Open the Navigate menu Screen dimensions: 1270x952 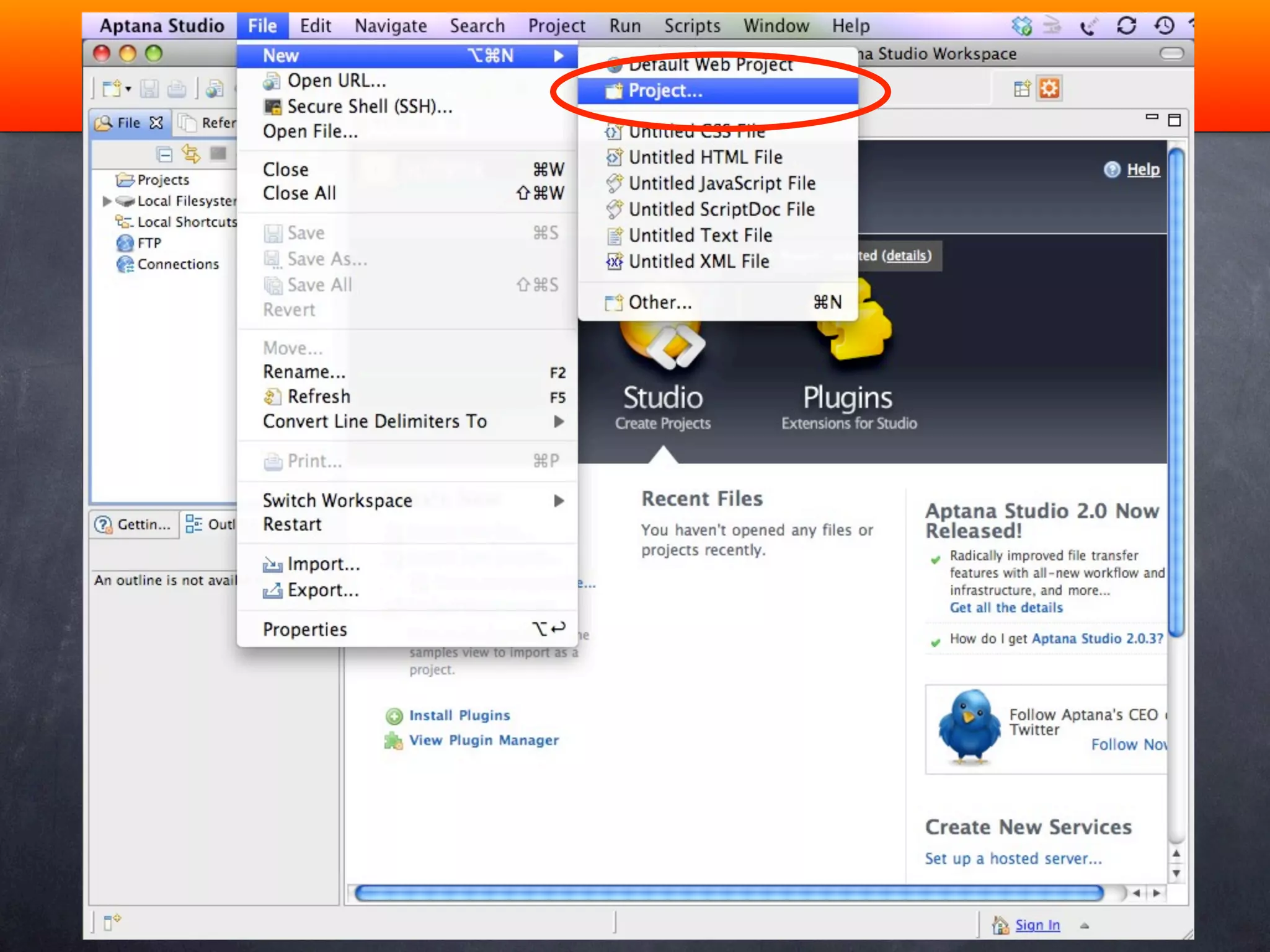click(x=391, y=26)
